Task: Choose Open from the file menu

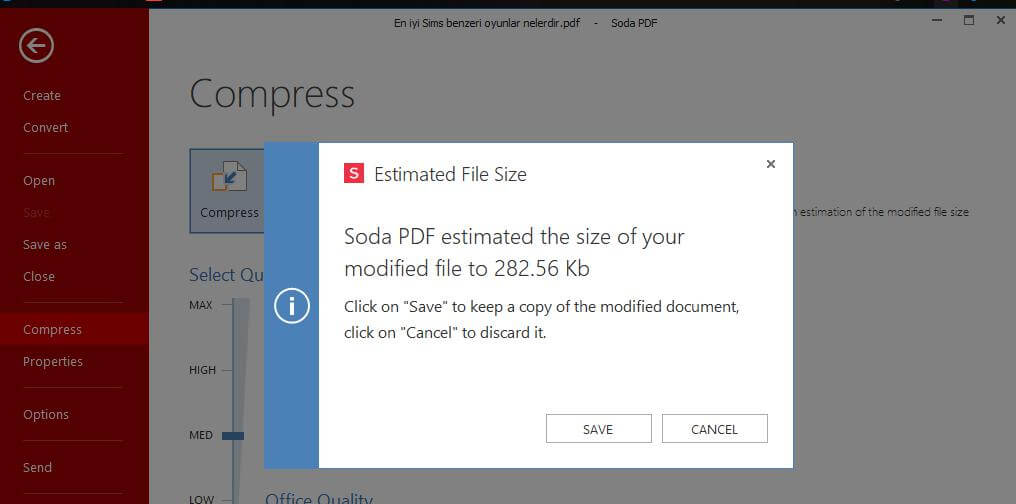Action: 39,181
